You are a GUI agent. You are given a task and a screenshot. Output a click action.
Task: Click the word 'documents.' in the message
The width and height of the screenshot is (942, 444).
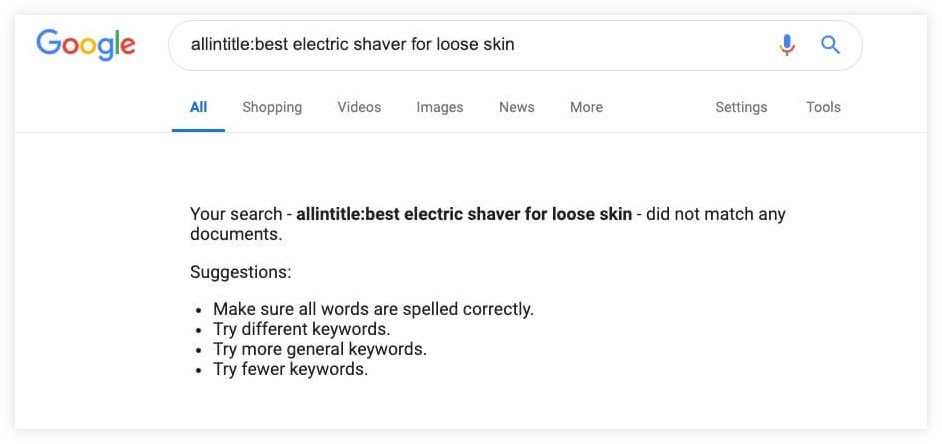[x=236, y=234]
